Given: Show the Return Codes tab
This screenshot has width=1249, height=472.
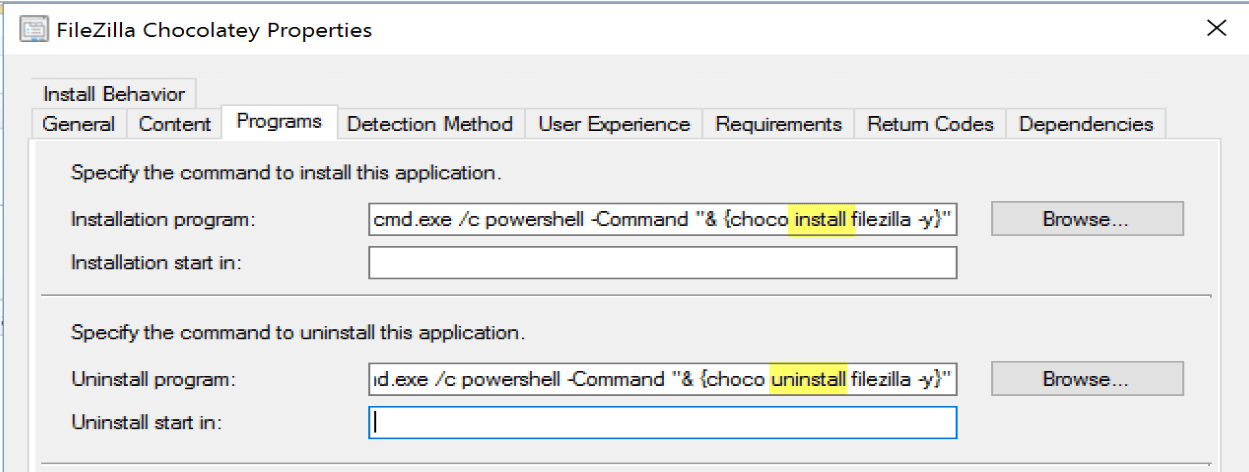Looking at the screenshot, I should point(930,124).
